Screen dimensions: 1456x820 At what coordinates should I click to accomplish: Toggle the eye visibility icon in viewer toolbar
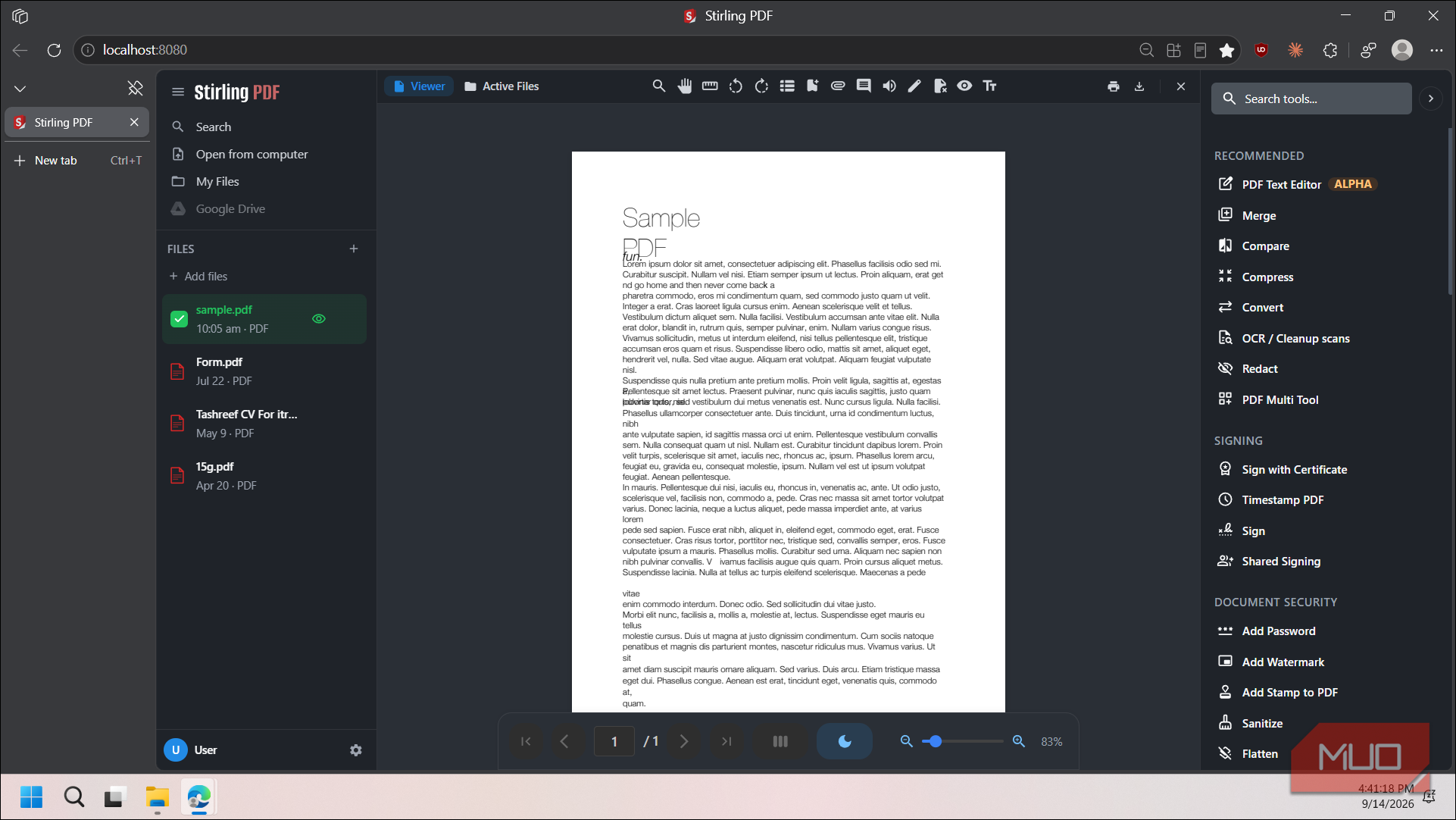click(x=964, y=86)
